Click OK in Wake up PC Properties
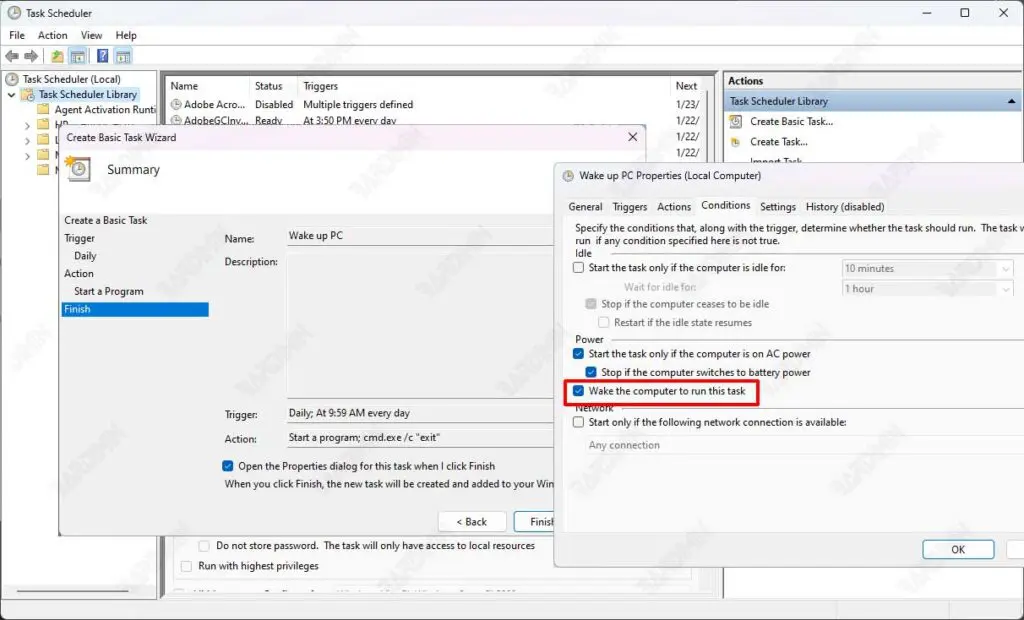This screenshot has width=1024, height=620. [958, 549]
